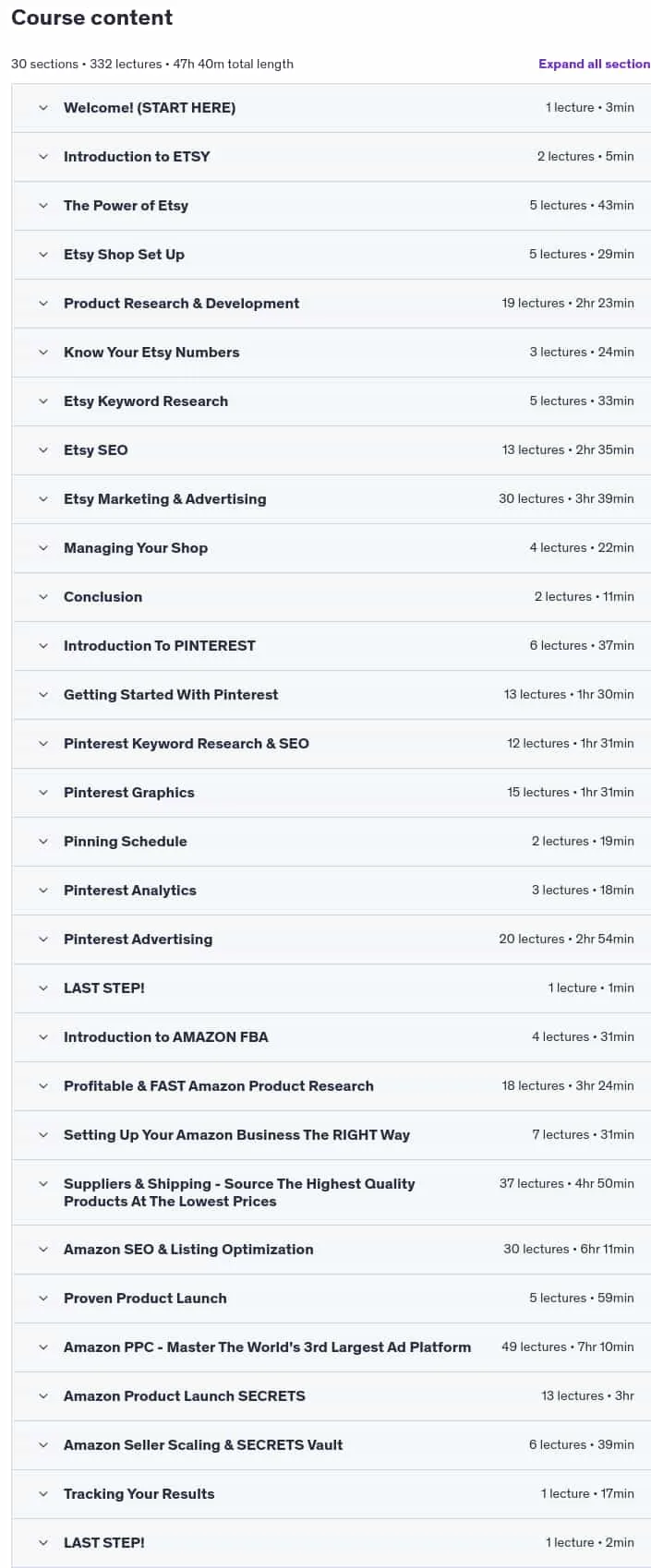The image size is (651, 1568).
Task: Expand 'Product Research & Development' section
Action: 181,304
